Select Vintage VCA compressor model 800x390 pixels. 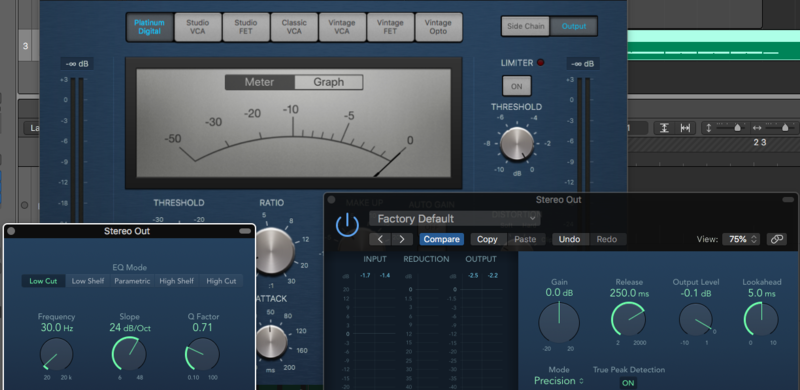342,27
